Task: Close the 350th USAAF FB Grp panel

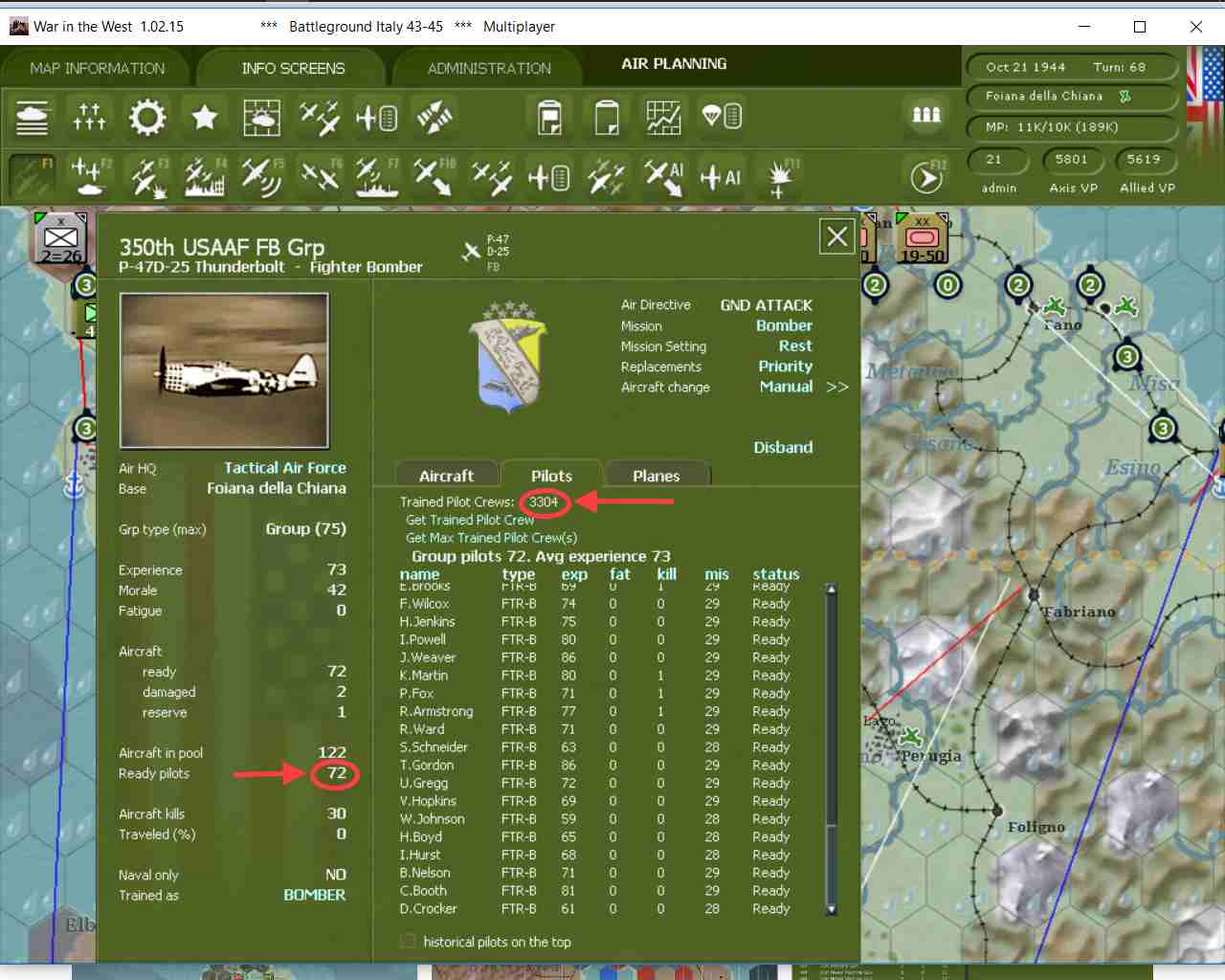Action: 837,236
